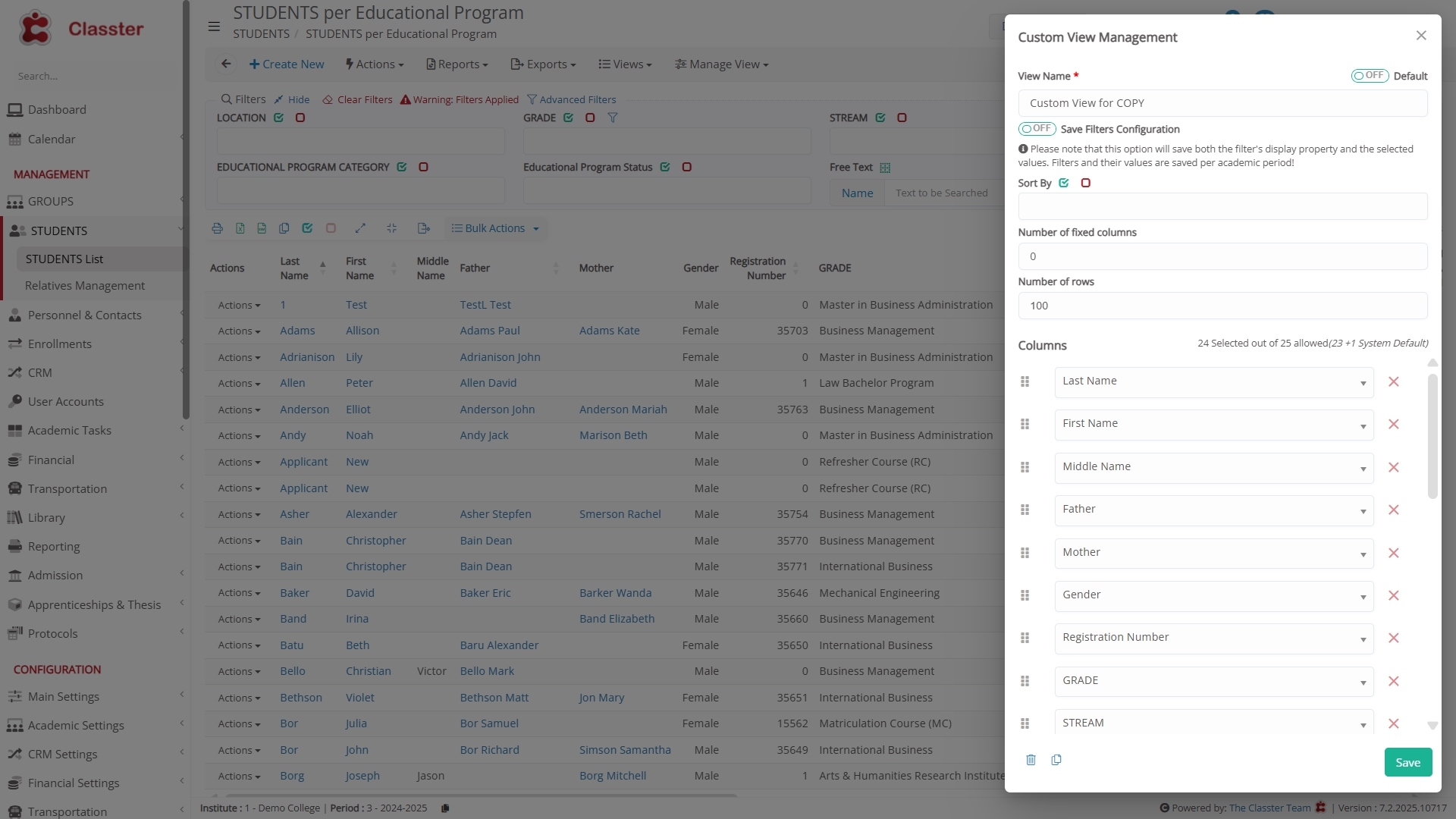This screenshot has width=1456, height=819.
Task: Click the columns list scrollbar
Action: pyautogui.click(x=1432, y=435)
